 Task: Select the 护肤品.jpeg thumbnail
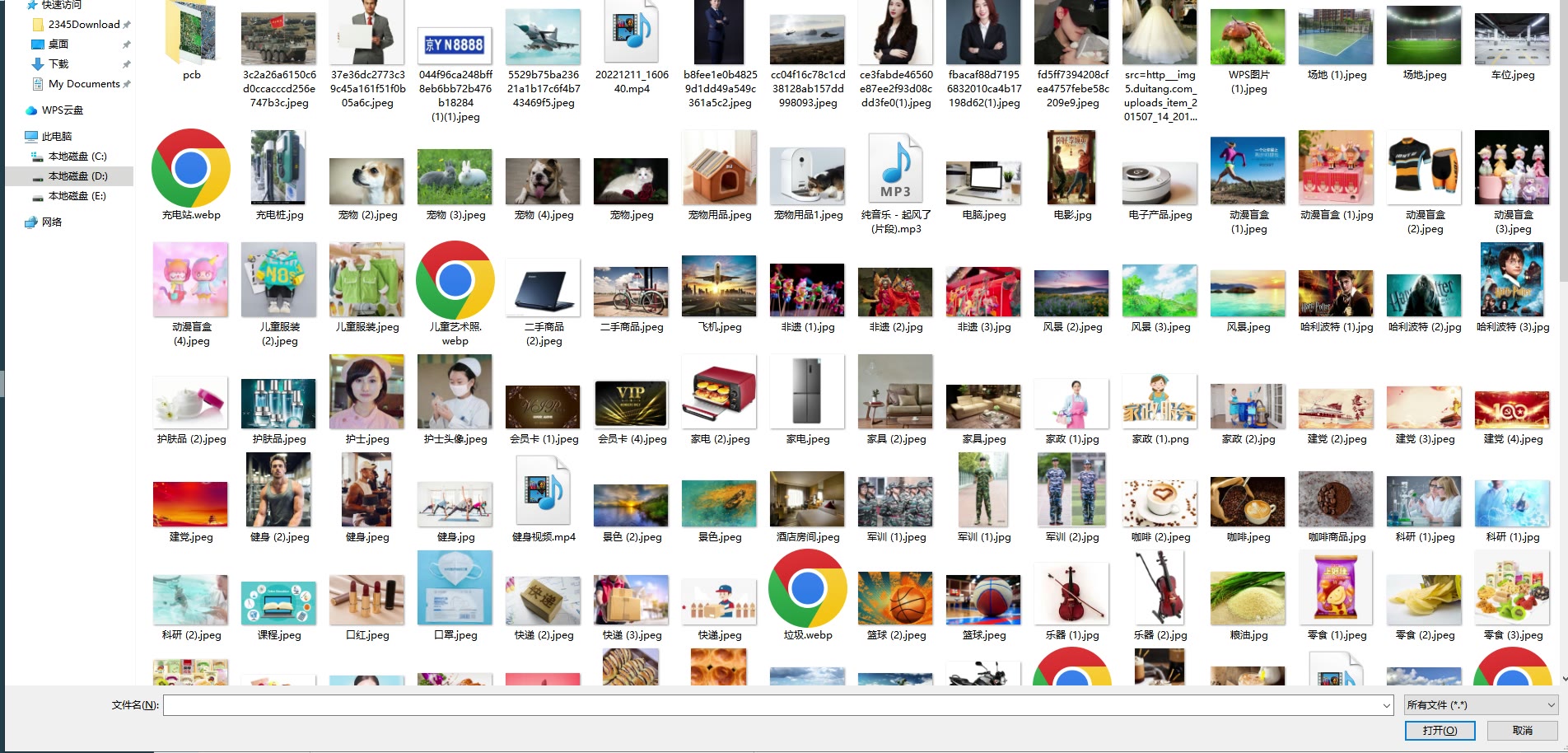279,404
